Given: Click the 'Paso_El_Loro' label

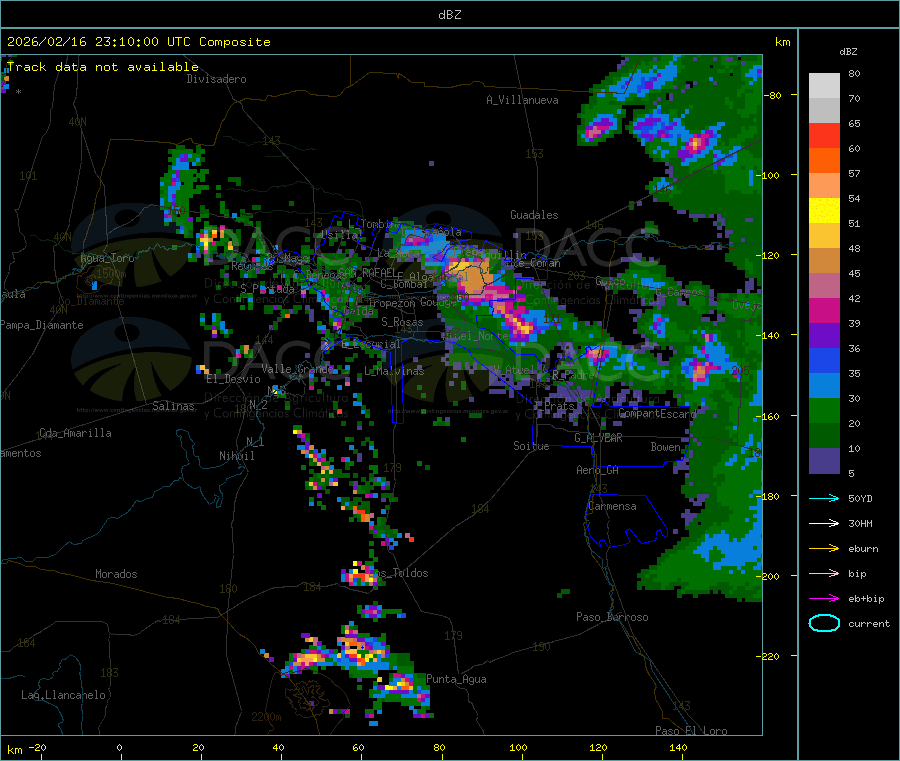Looking at the screenshot, I should pyautogui.click(x=691, y=731).
